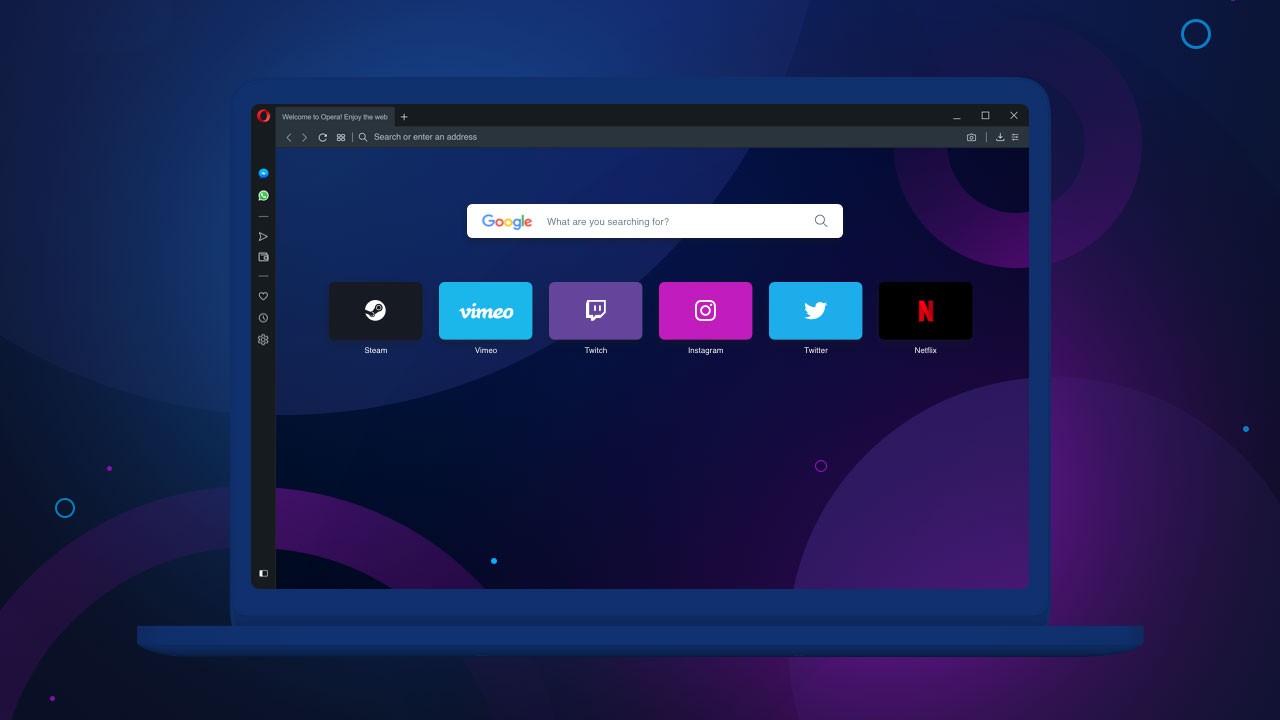Open the downloads icon
The width and height of the screenshot is (1280, 720).
(x=1000, y=137)
